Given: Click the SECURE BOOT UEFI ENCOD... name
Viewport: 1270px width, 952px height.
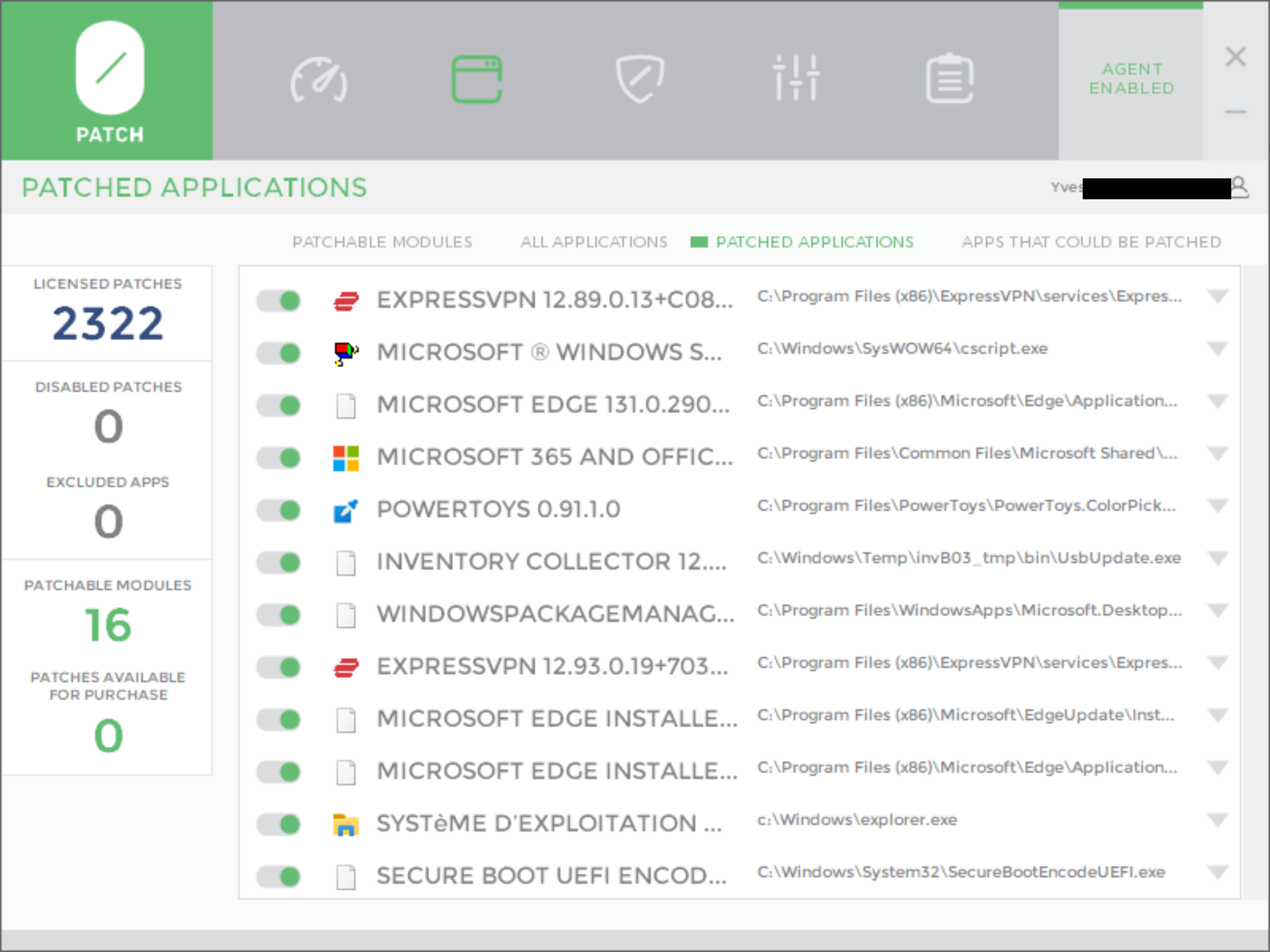Looking at the screenshot, I should coord(552,876).
